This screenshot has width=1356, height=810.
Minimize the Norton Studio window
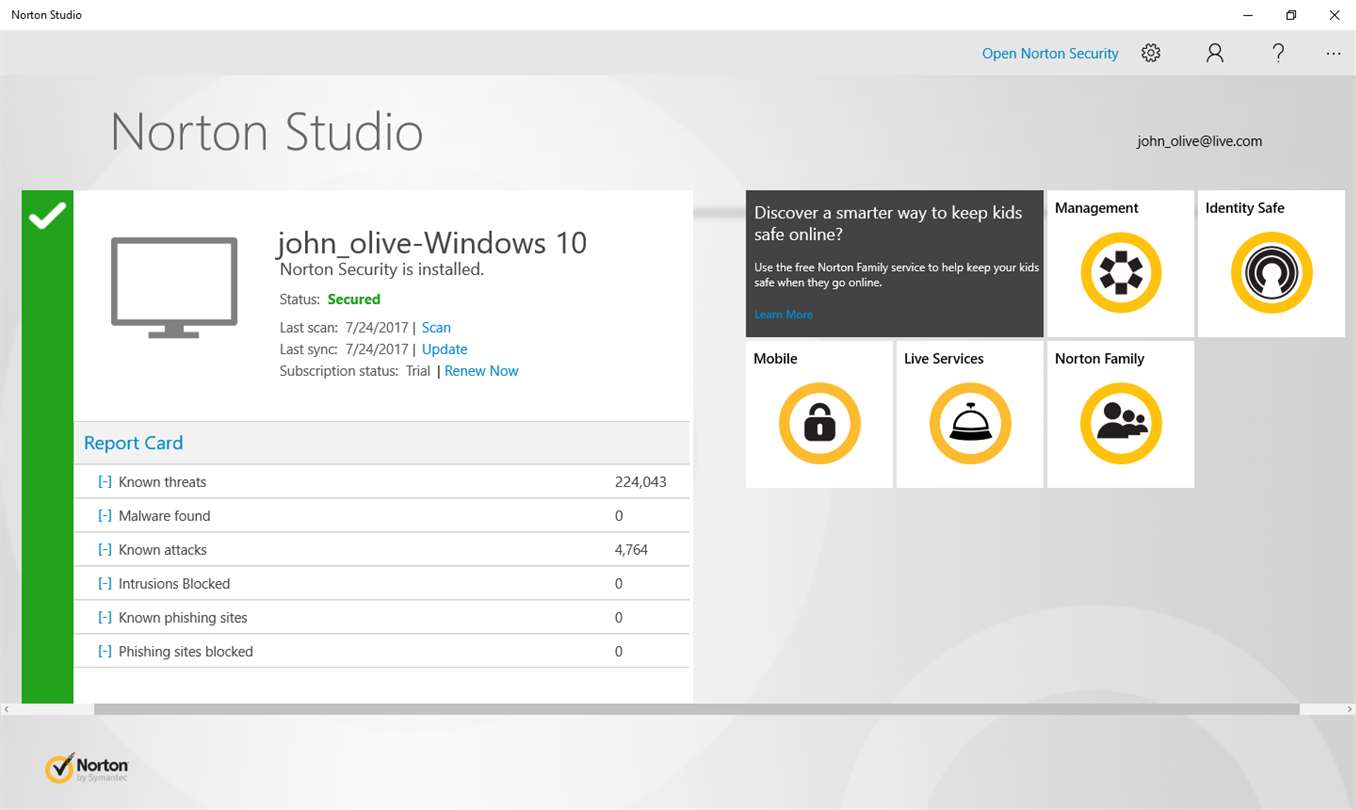pos(1249,15)
